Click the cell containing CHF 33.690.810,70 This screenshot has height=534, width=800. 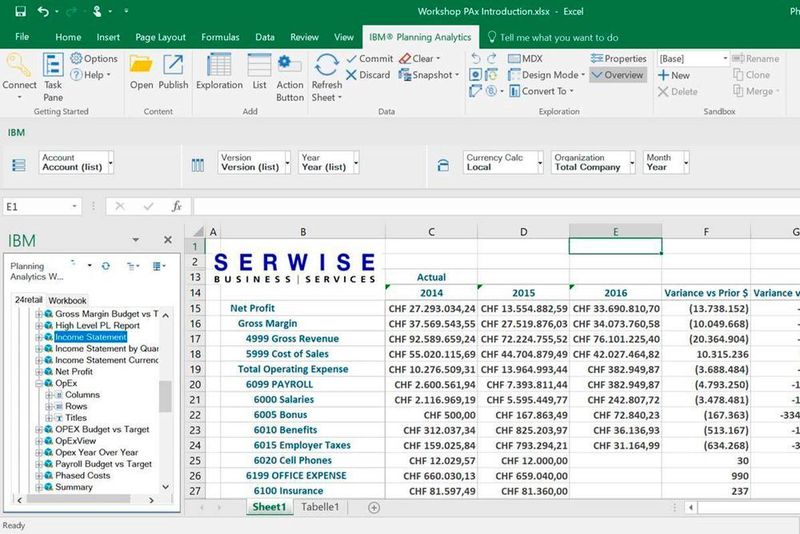616,309
